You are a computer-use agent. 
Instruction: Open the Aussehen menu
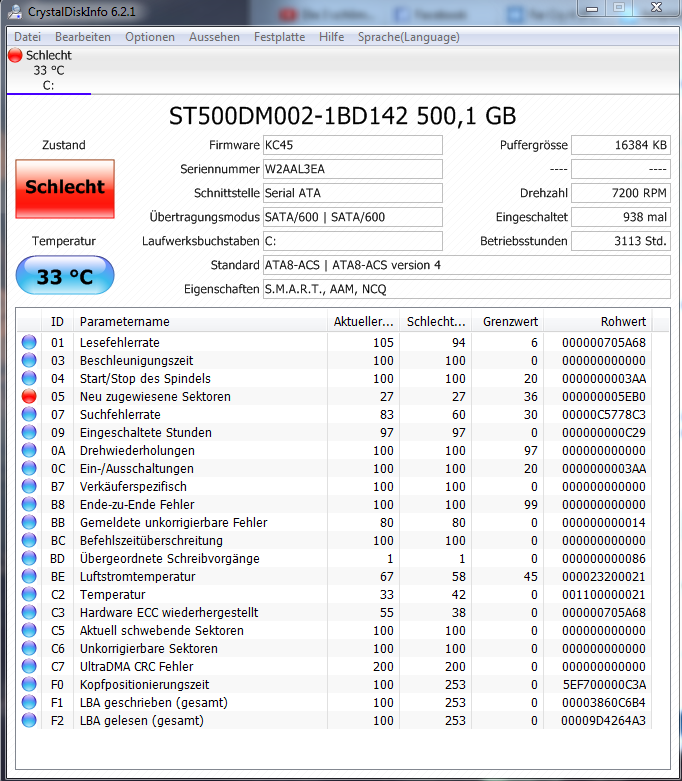[x=214, y=37]
